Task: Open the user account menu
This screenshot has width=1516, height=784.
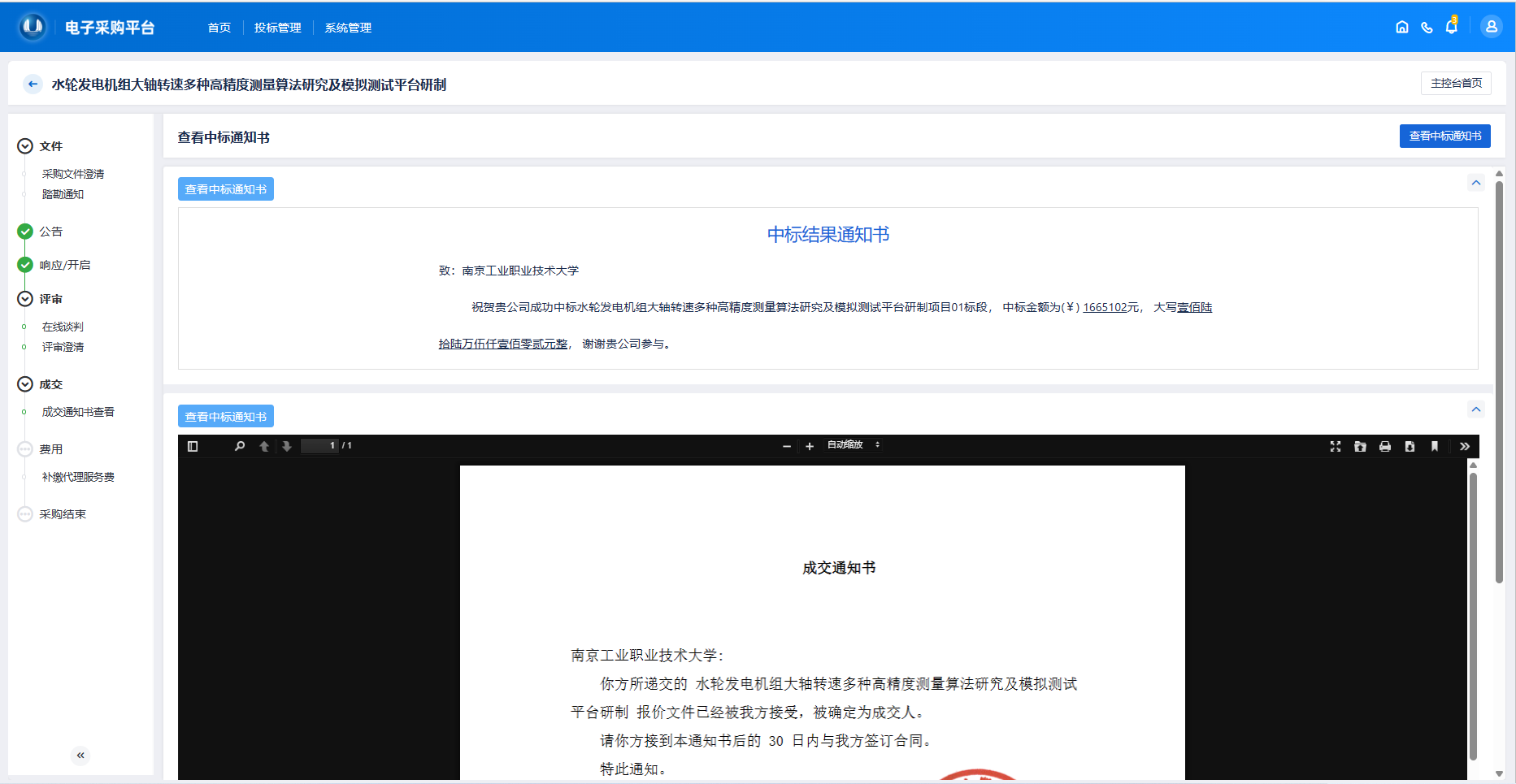Action: 1492,26
